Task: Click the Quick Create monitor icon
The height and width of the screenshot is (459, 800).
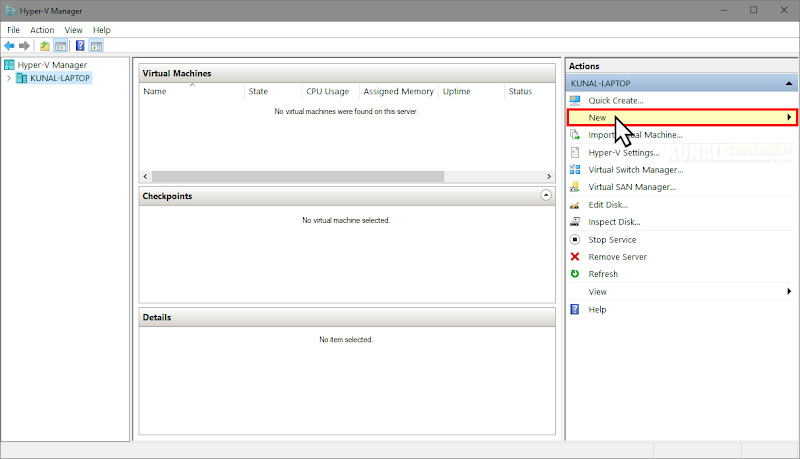Action: [575, 100]
